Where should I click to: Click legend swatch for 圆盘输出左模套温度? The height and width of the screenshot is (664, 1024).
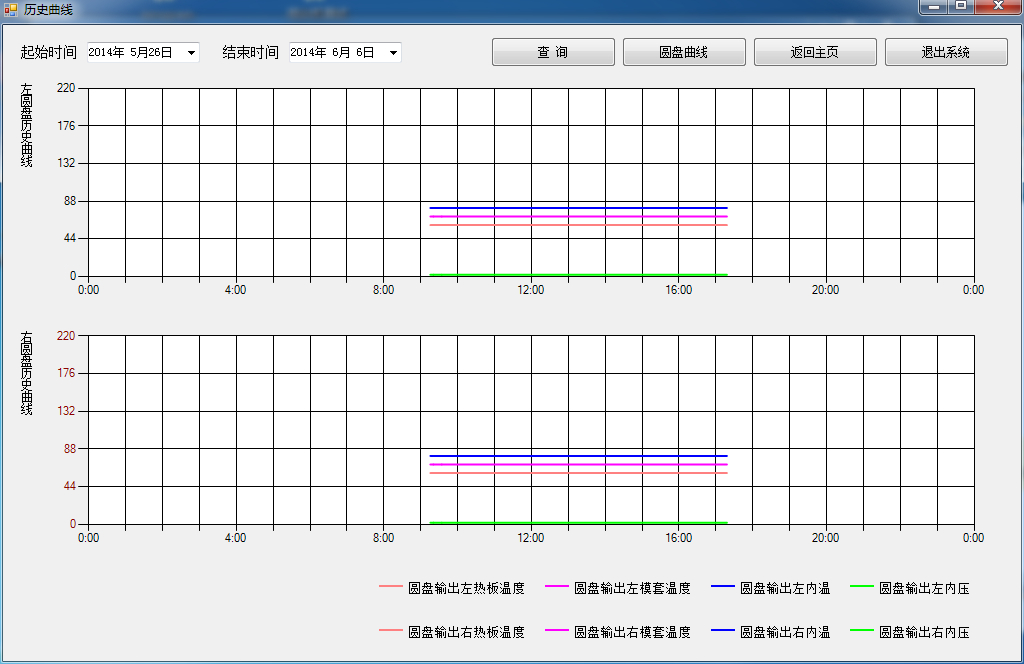pyautogui.click(x=556, y=587)
